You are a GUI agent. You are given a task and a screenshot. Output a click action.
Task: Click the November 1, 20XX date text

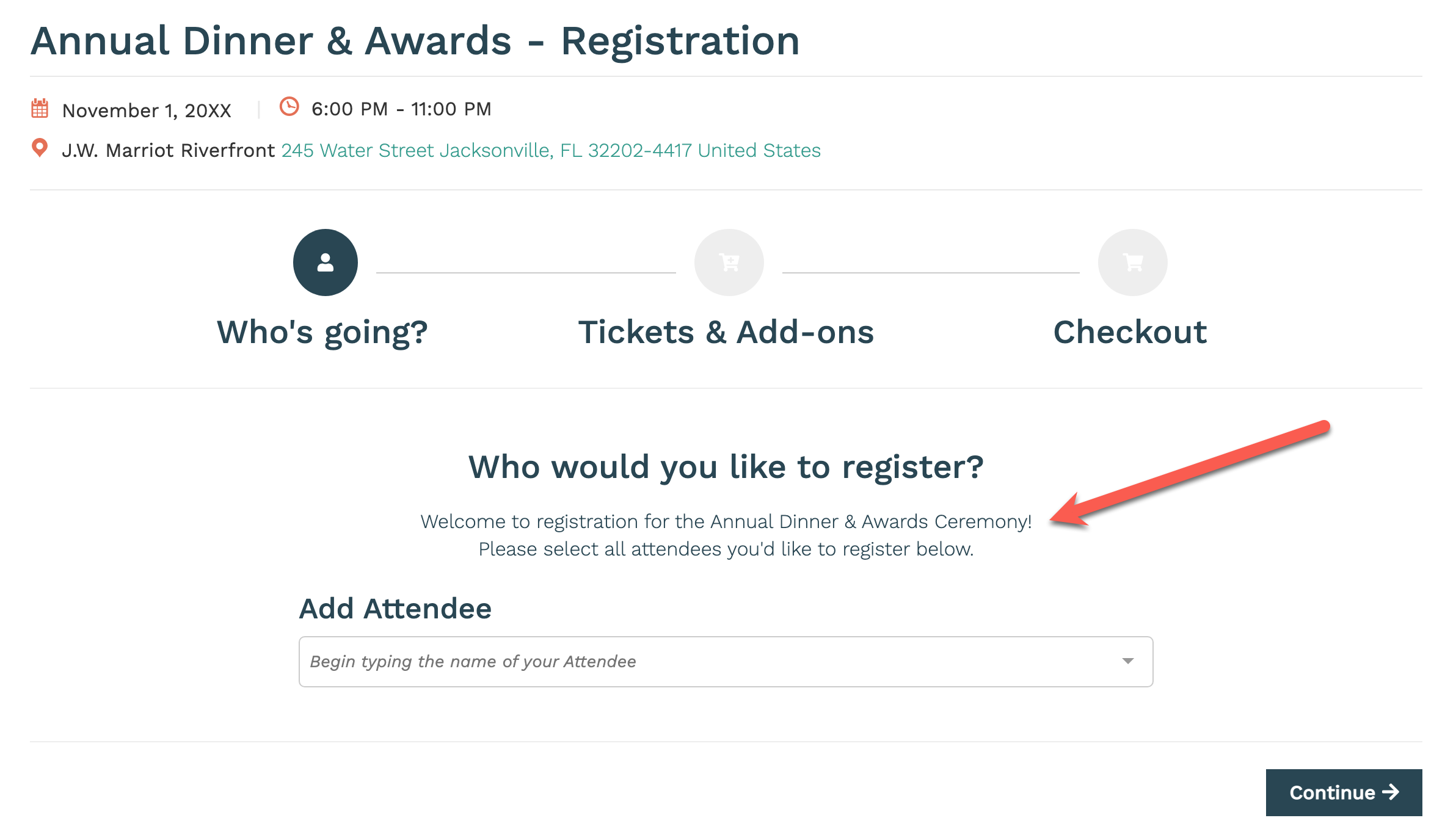[x=147, y=110]
